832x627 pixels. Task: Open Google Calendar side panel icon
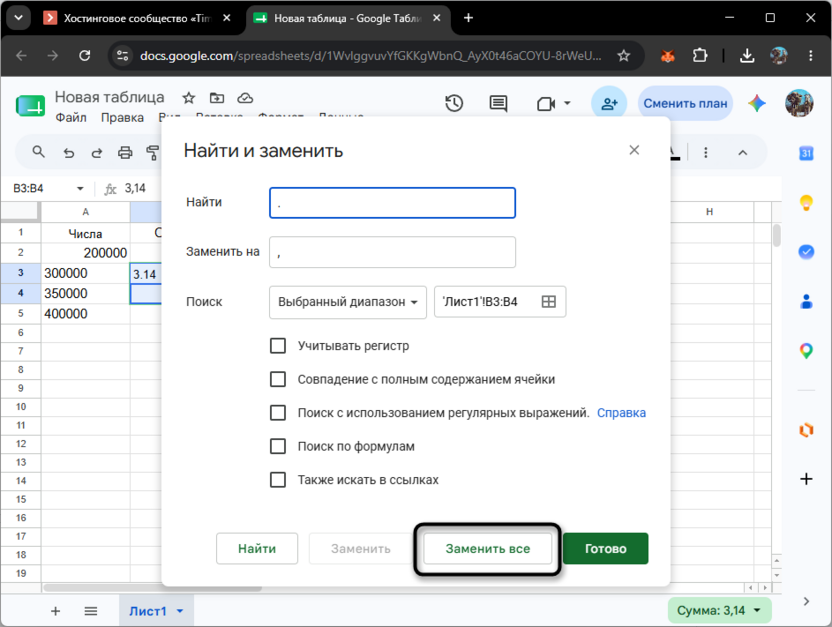click(806, 153)
